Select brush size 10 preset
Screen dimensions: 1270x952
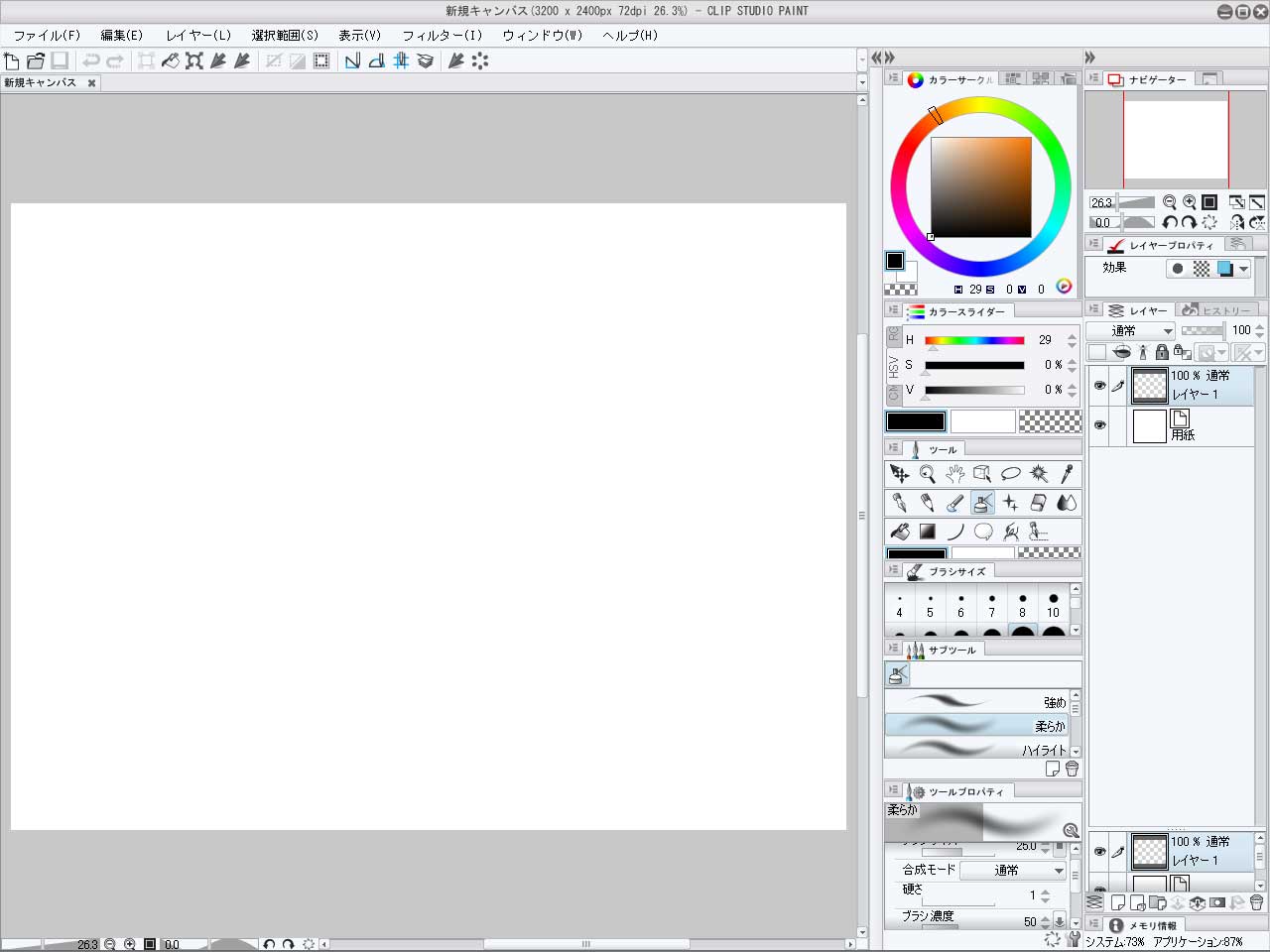pyautogui.click(x=1053, y=604)
